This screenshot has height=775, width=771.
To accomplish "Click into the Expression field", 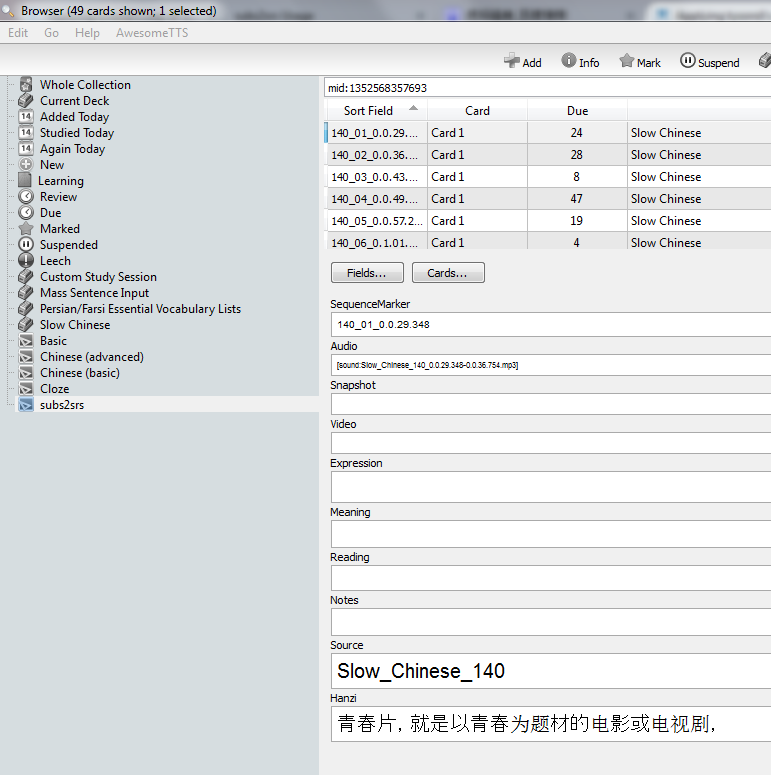I will [550, 487].
